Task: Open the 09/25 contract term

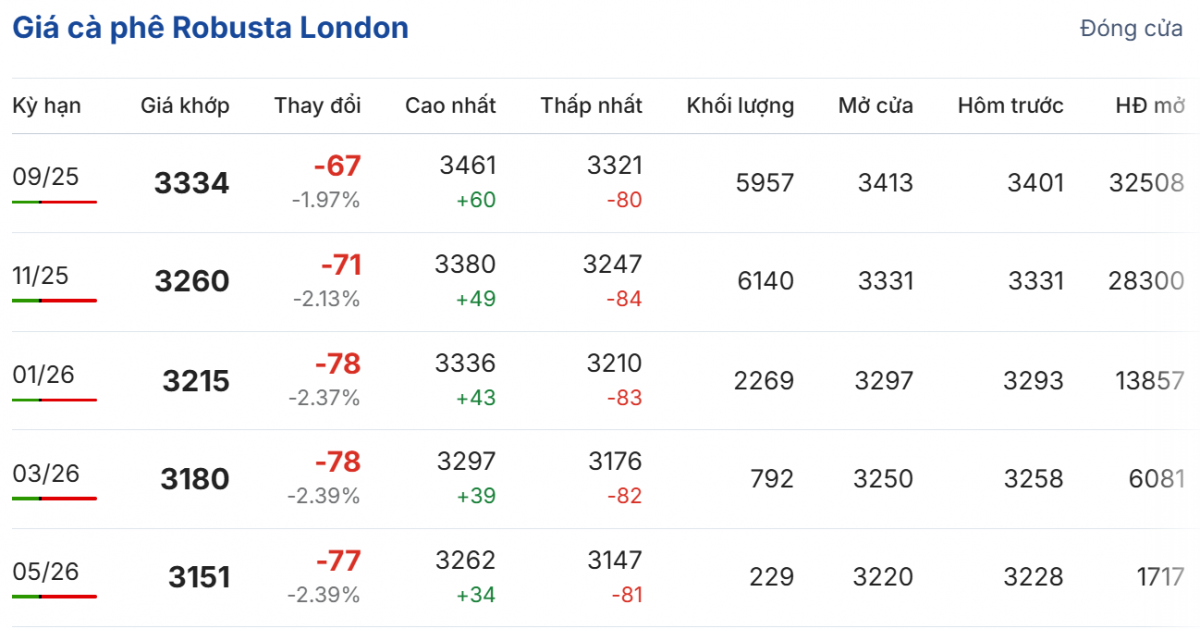Action: point(46,177)
